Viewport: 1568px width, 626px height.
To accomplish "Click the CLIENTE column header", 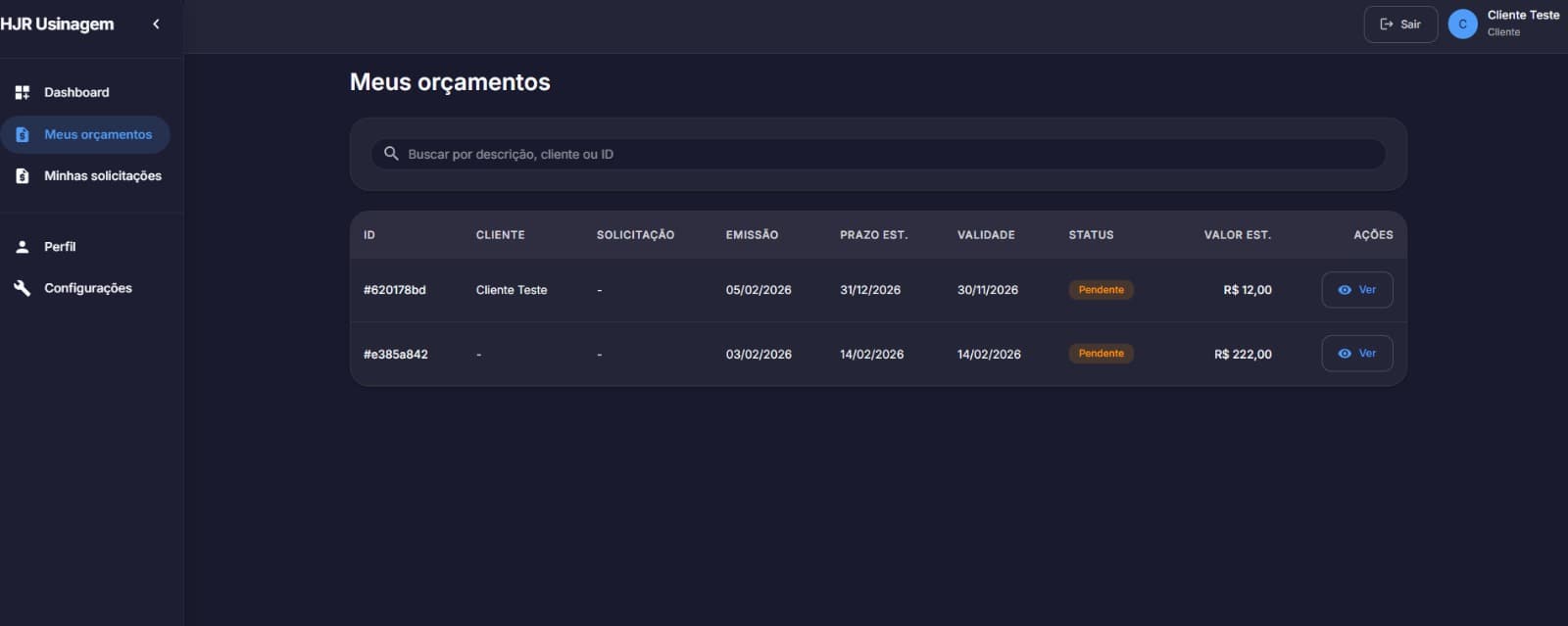I will [501, 235].
